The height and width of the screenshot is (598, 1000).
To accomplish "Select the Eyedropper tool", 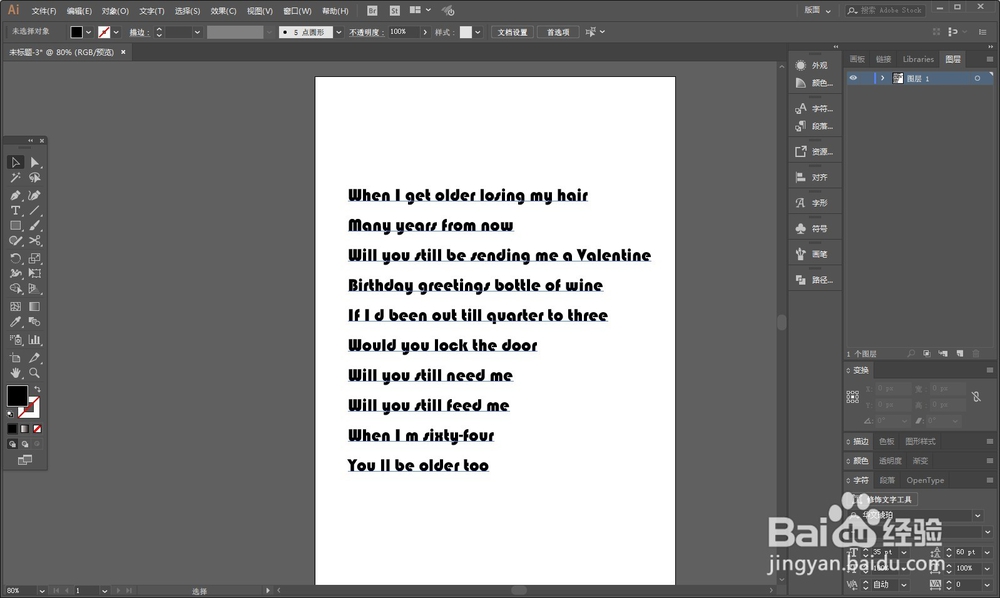I will tap(15, 322).
